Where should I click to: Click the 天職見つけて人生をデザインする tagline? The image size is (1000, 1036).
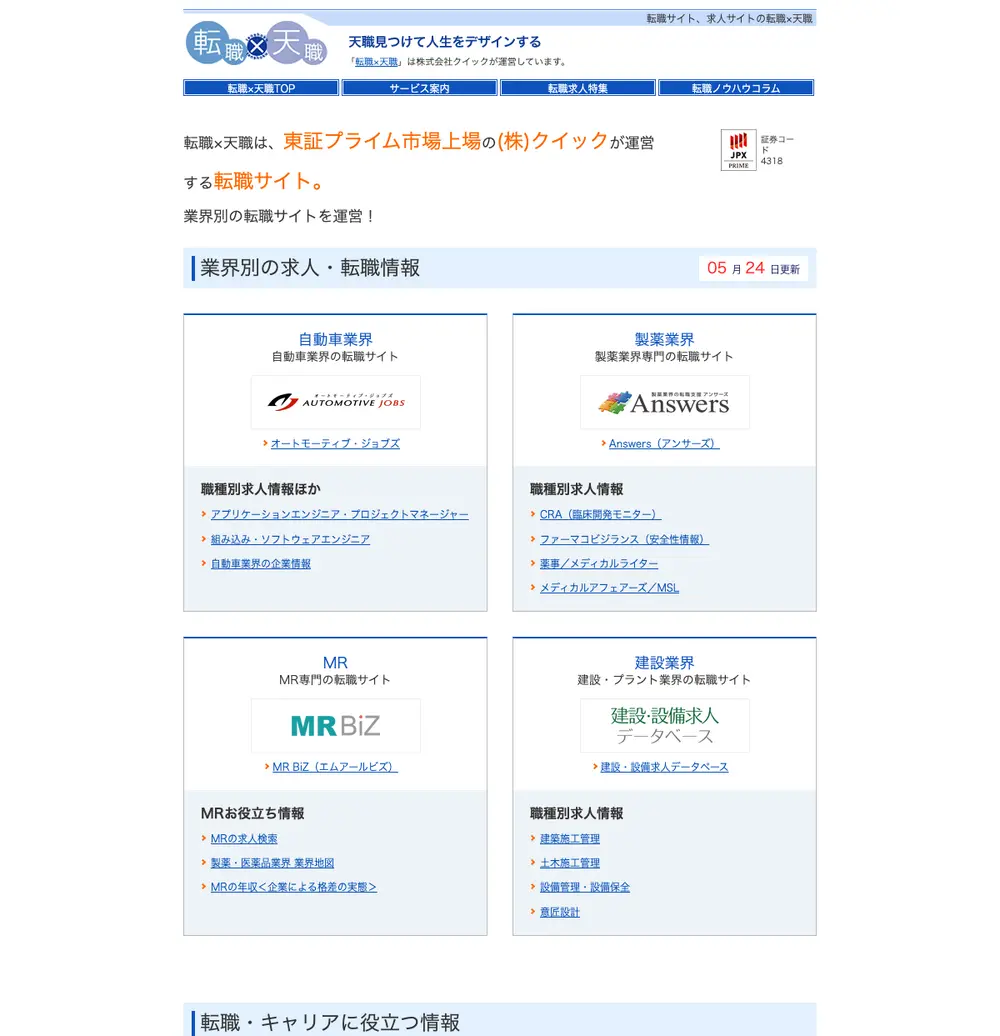pos(445,42)
